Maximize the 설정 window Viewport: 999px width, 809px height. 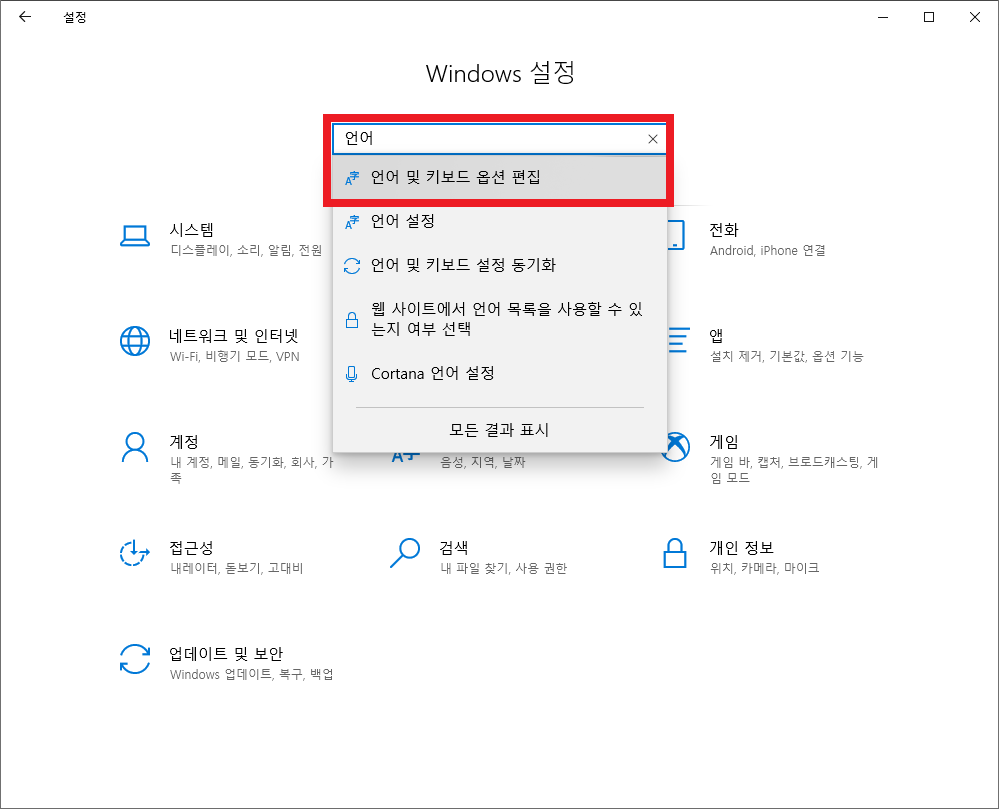[929, 17]
